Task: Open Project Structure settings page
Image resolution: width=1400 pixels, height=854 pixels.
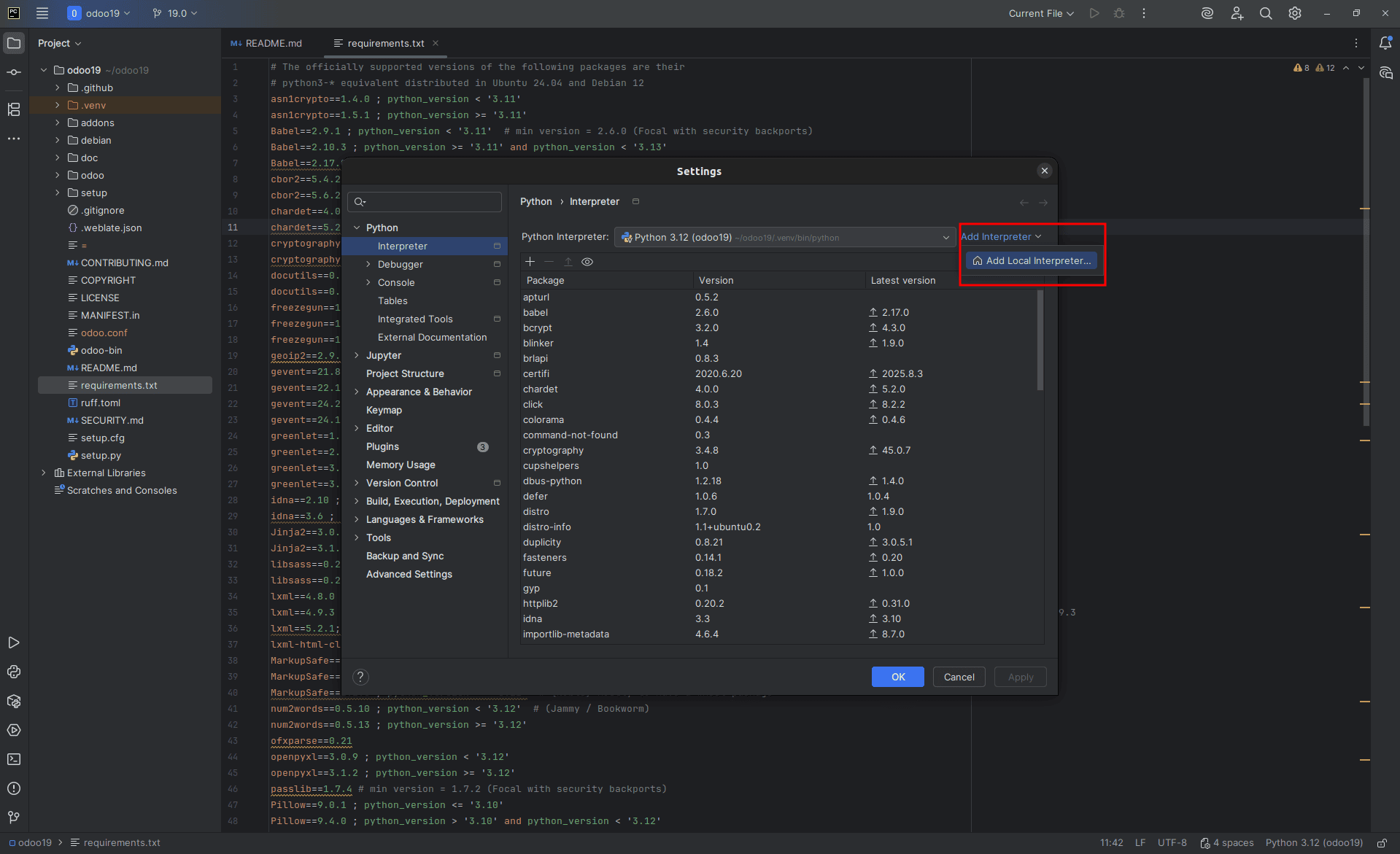Action: tap(405, 373)
